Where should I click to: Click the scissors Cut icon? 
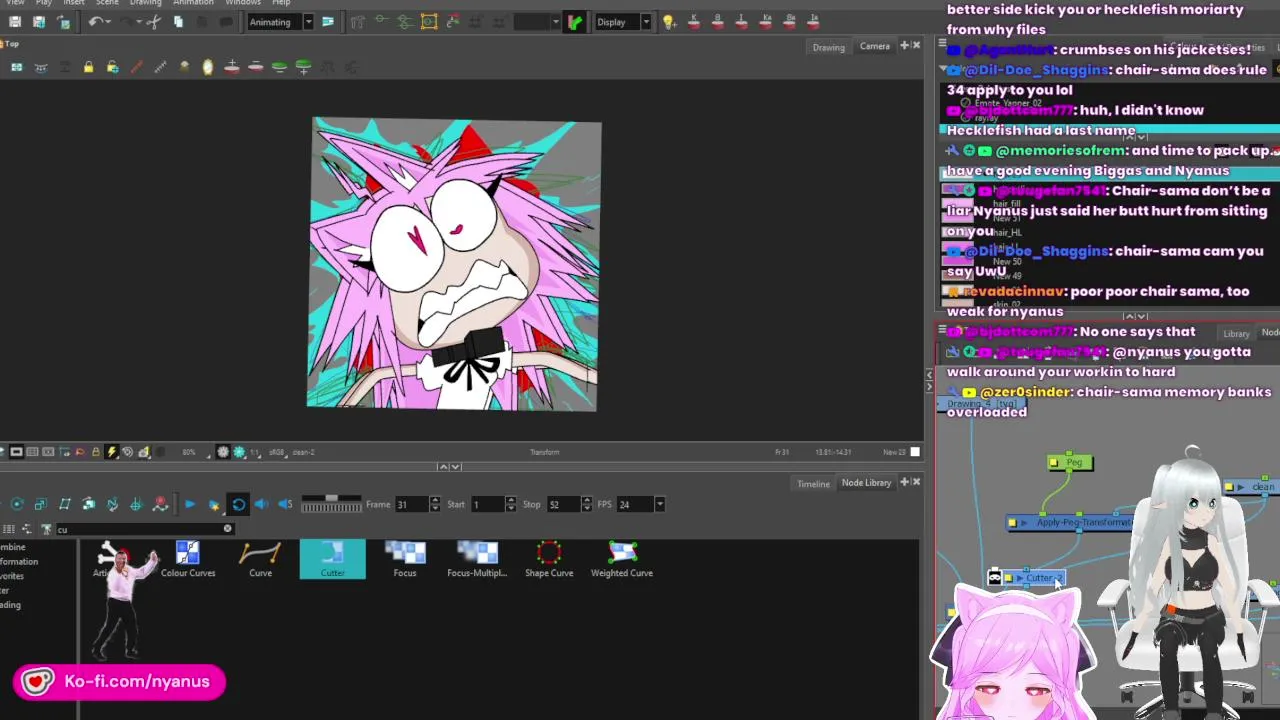pos(153,22)
